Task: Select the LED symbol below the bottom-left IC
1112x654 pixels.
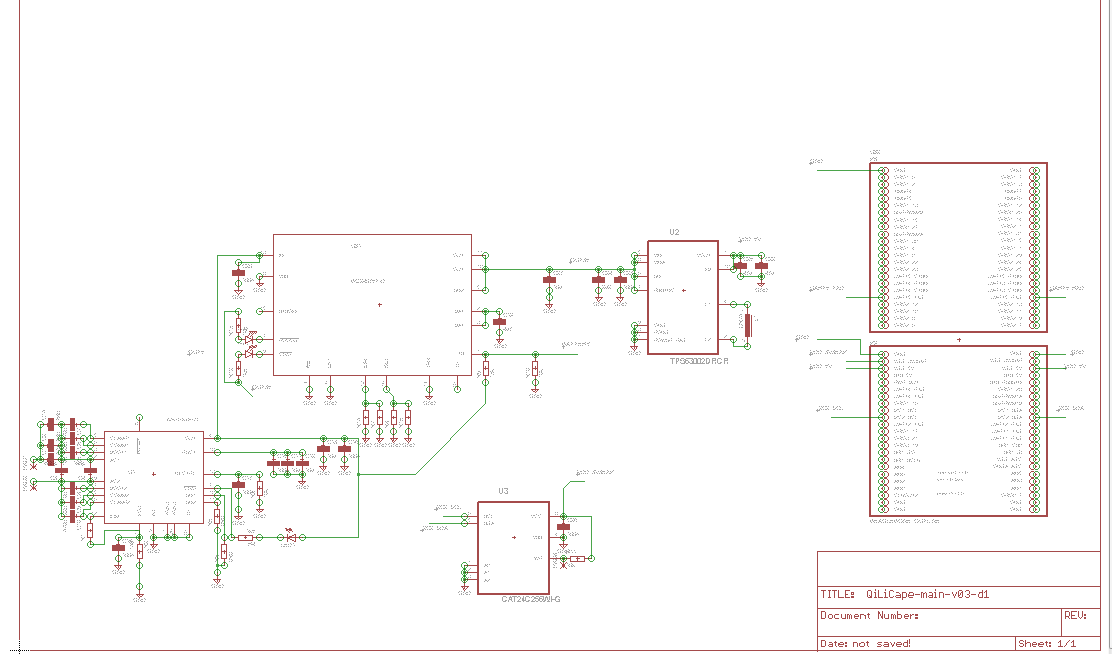Action: (x=290, y=537)
